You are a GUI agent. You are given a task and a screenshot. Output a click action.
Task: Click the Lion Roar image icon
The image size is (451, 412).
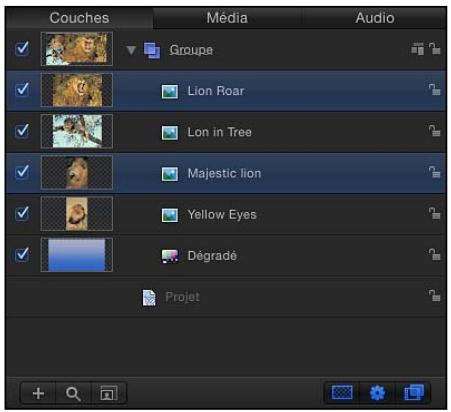tap(170, 91)
